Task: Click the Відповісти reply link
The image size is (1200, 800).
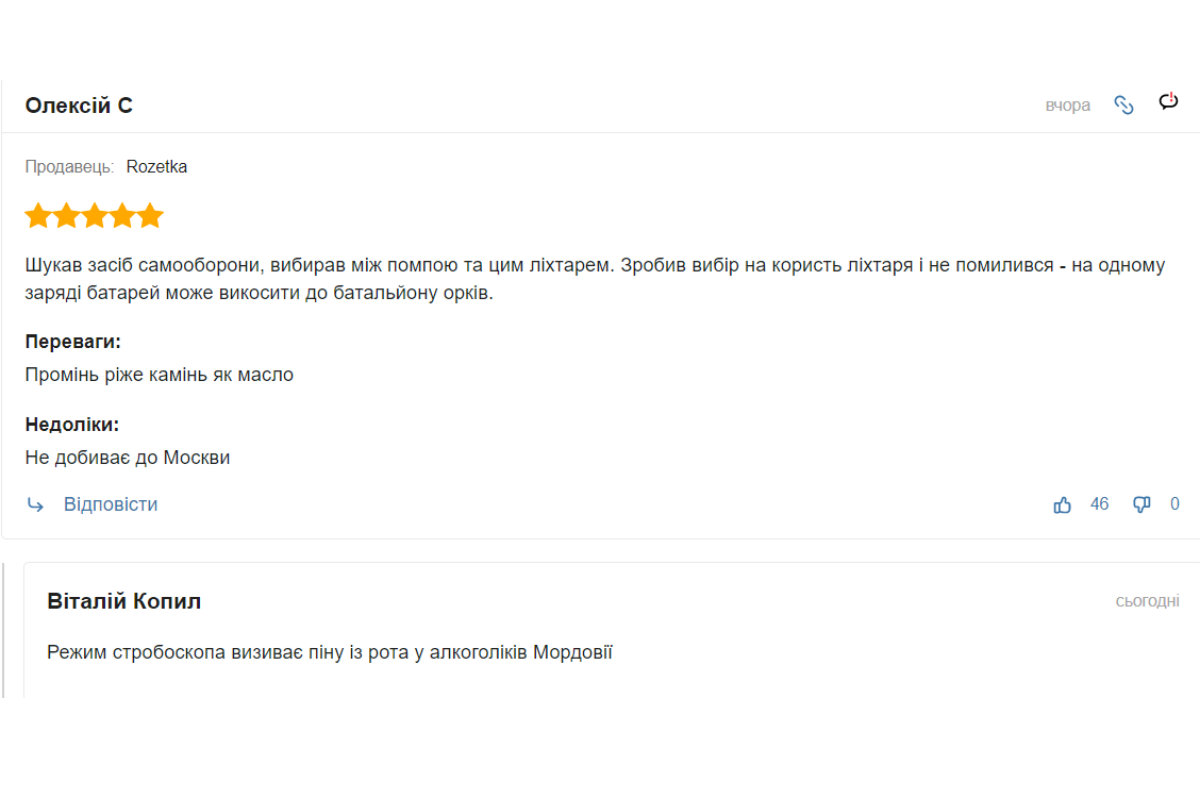Action: click(x=111, y=504)
